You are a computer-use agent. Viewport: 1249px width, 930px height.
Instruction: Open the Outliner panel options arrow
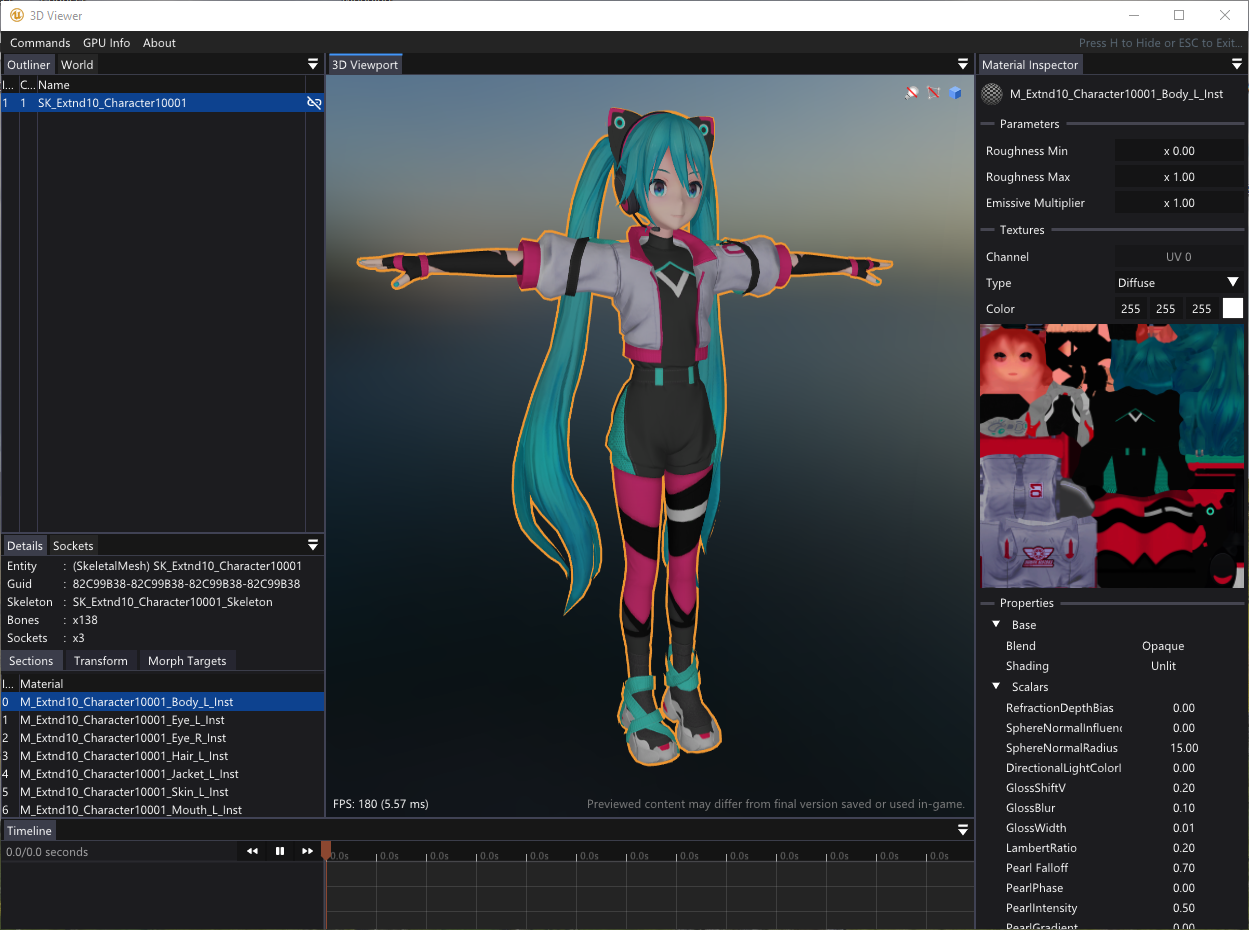pyautogui.click(x=313, y=64)
